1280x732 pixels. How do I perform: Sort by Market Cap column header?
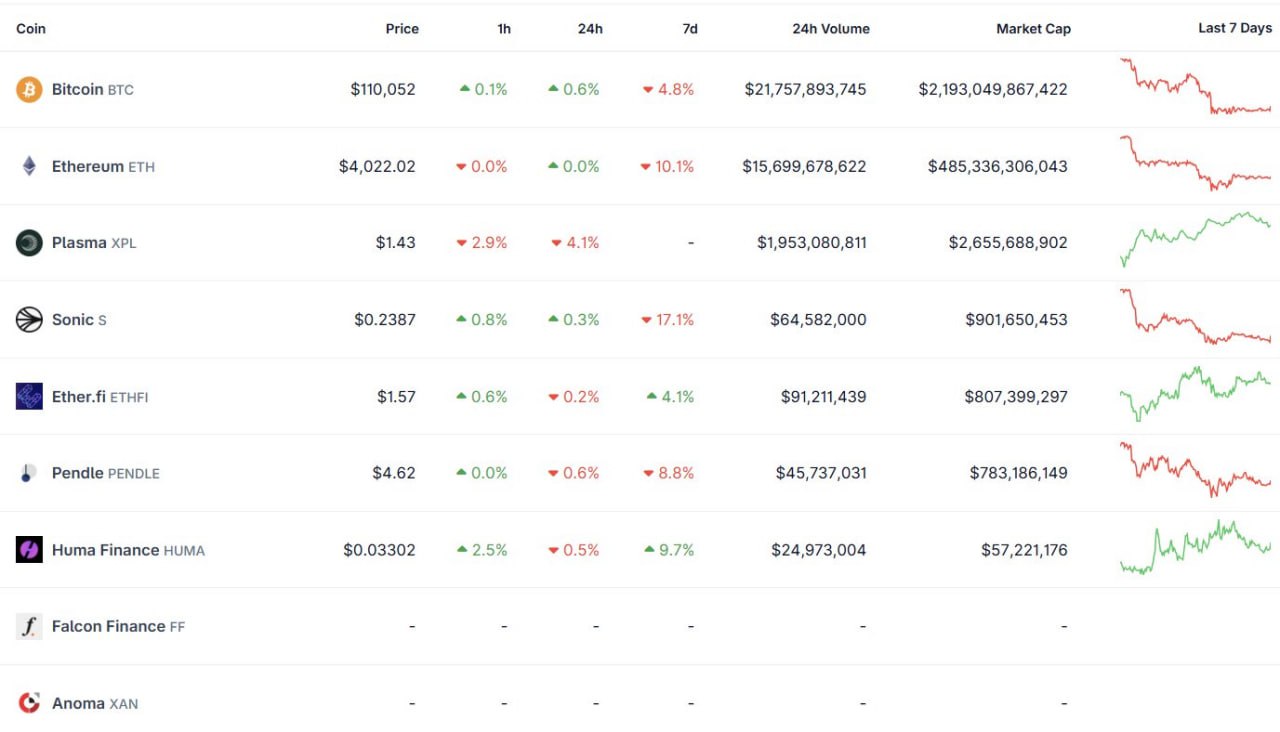[1033, 29]
